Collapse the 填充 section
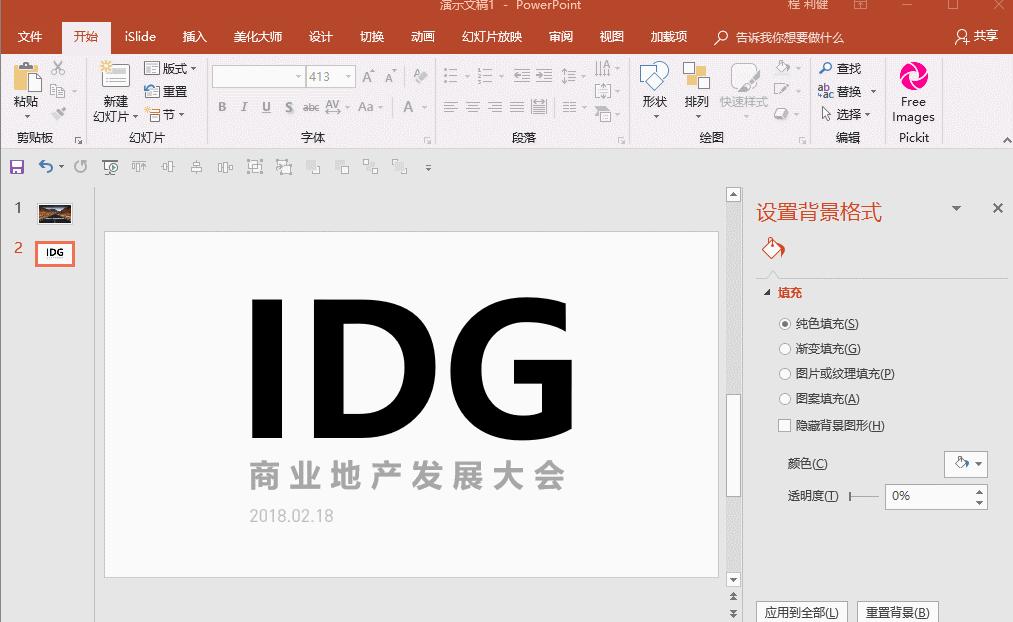1013x622 pixels. (766, 292)
